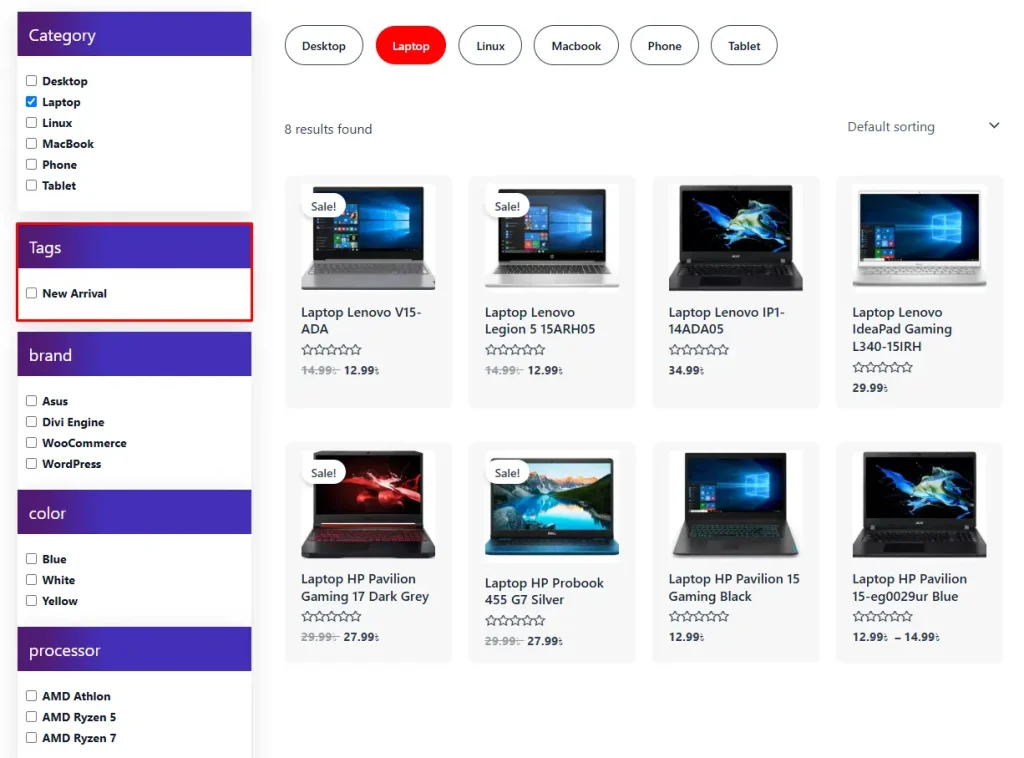Image resolution: width=1024 pixels, height=758 pixels.
Task: Click the 34.99 price of Lenovo IP1-14ADA05
Action: pos(686,370)
